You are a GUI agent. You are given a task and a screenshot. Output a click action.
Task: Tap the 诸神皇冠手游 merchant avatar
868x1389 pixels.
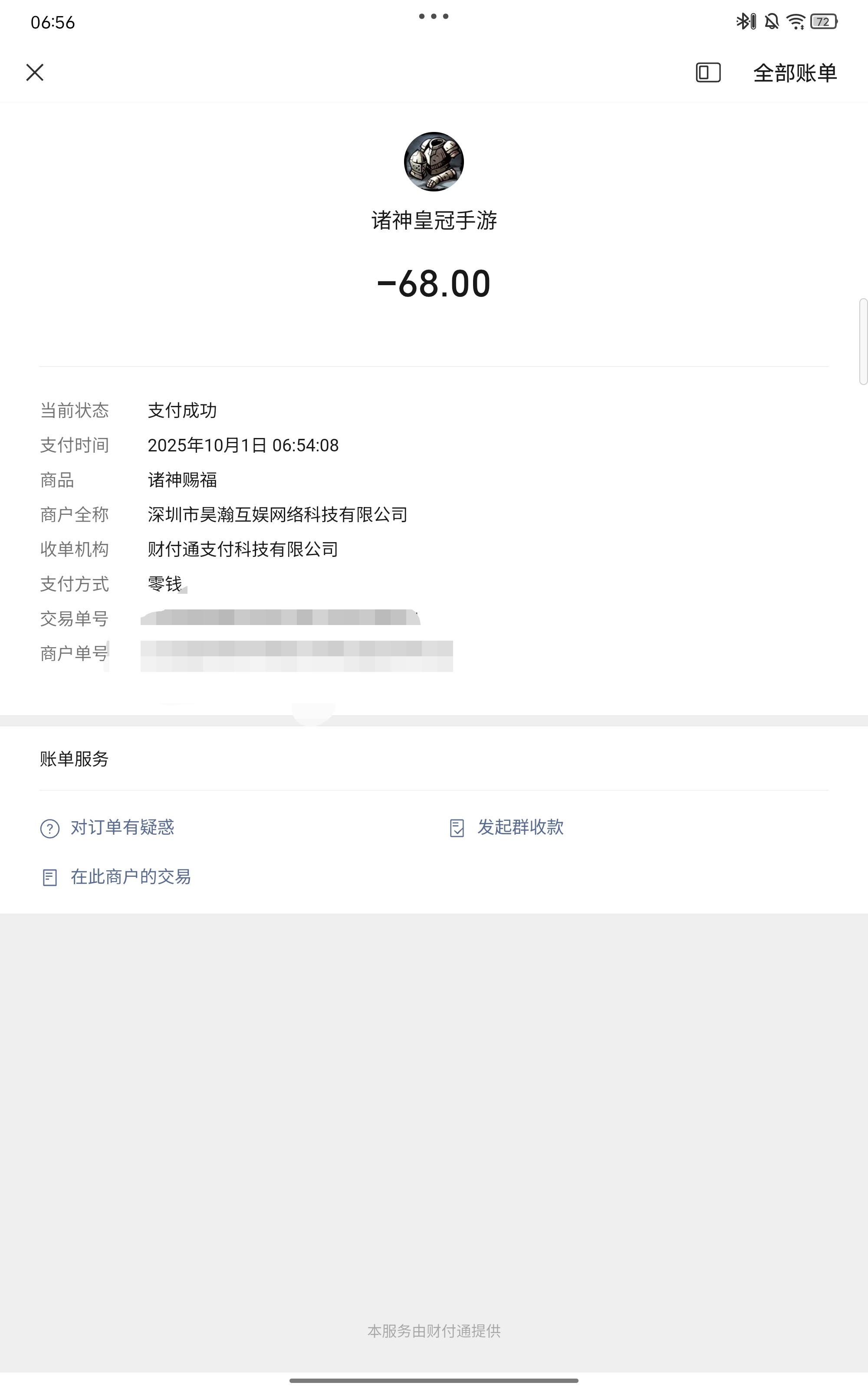434,161
